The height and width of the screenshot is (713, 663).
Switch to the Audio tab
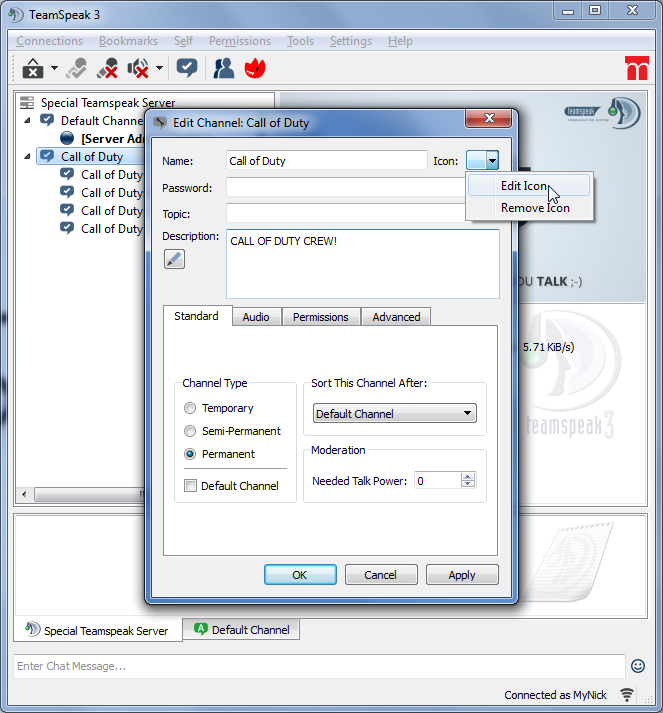coord(256,317)
